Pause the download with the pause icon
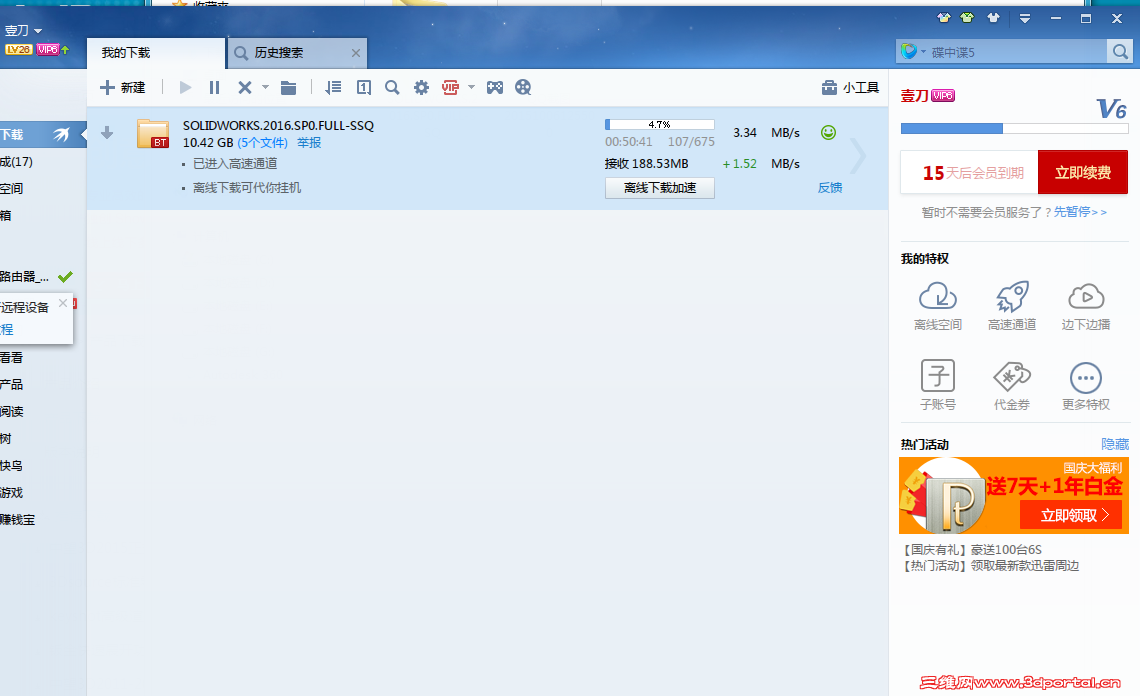The image size is (1140, 696). [x=214, y=88]
